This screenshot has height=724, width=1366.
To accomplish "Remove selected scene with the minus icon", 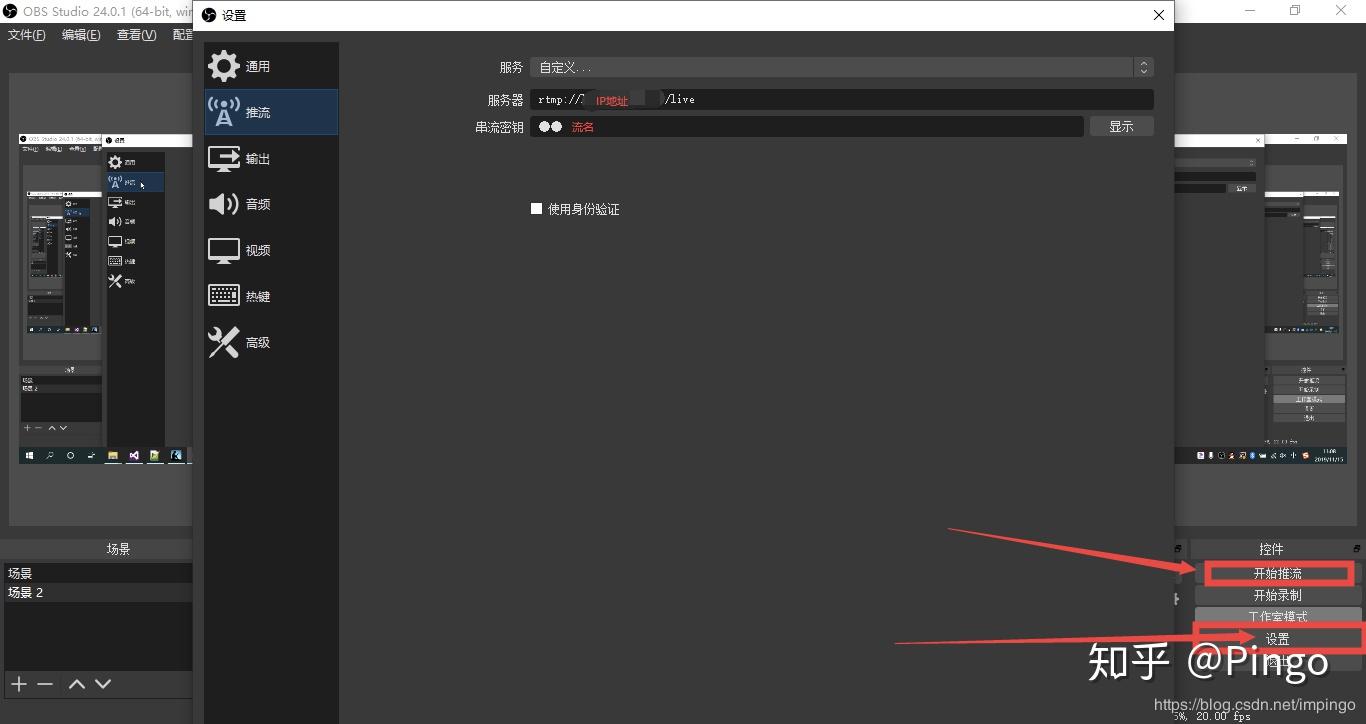I will 45,684.
